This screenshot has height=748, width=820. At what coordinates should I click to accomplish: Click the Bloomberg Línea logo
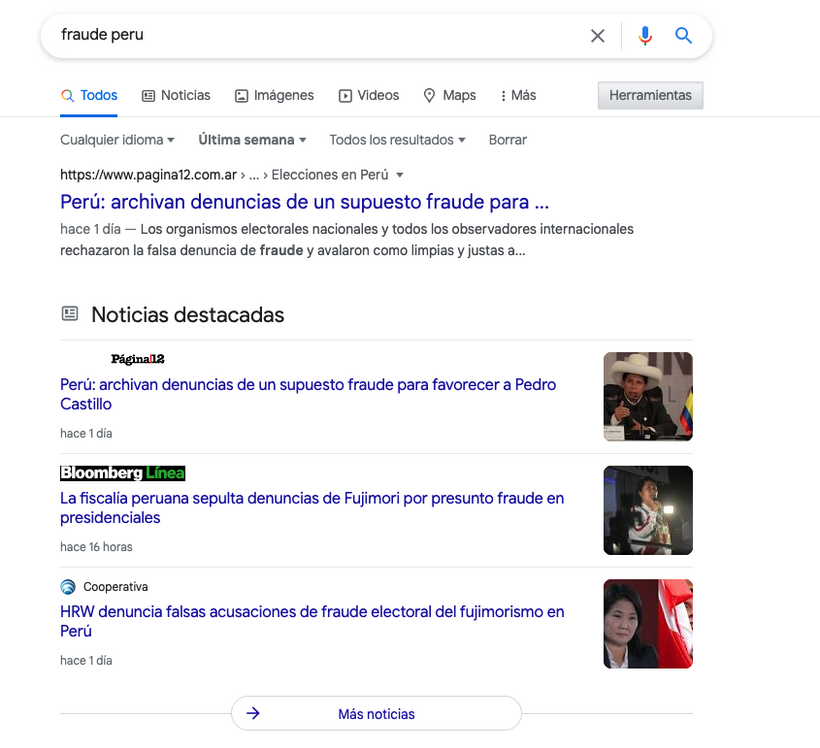point(122,473)
